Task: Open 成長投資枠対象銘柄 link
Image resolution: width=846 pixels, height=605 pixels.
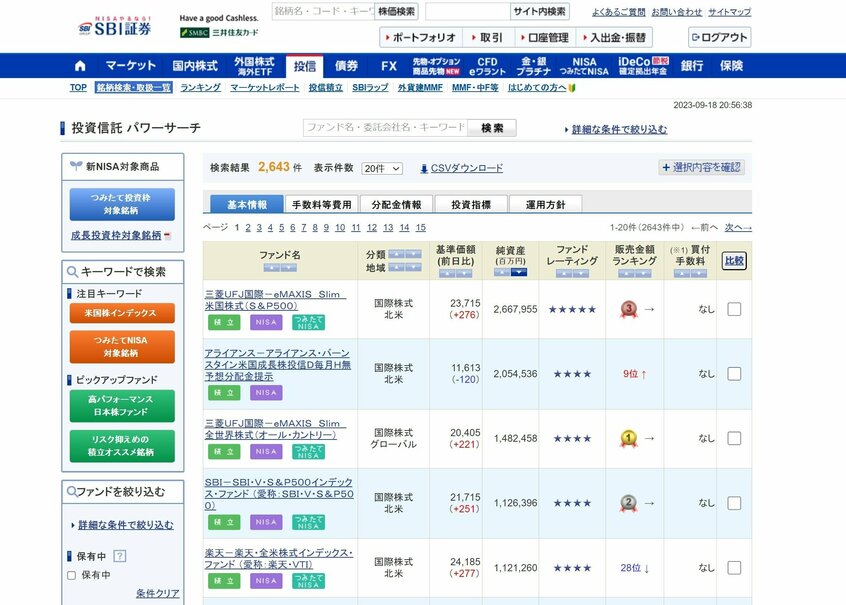Action: 116,235
